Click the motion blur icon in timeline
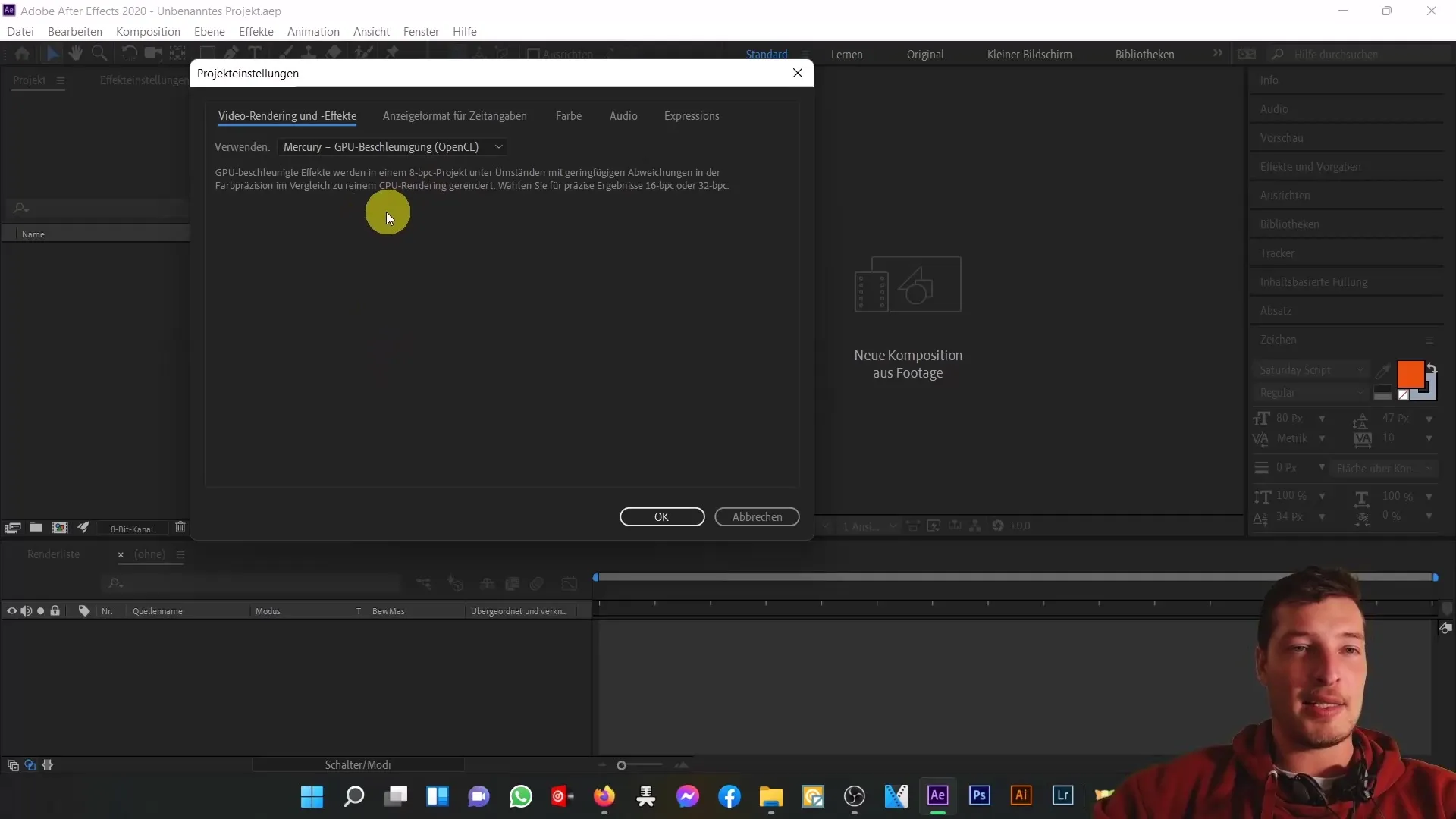This screenshot has width=1456, height=819. [x=537, y=584]
